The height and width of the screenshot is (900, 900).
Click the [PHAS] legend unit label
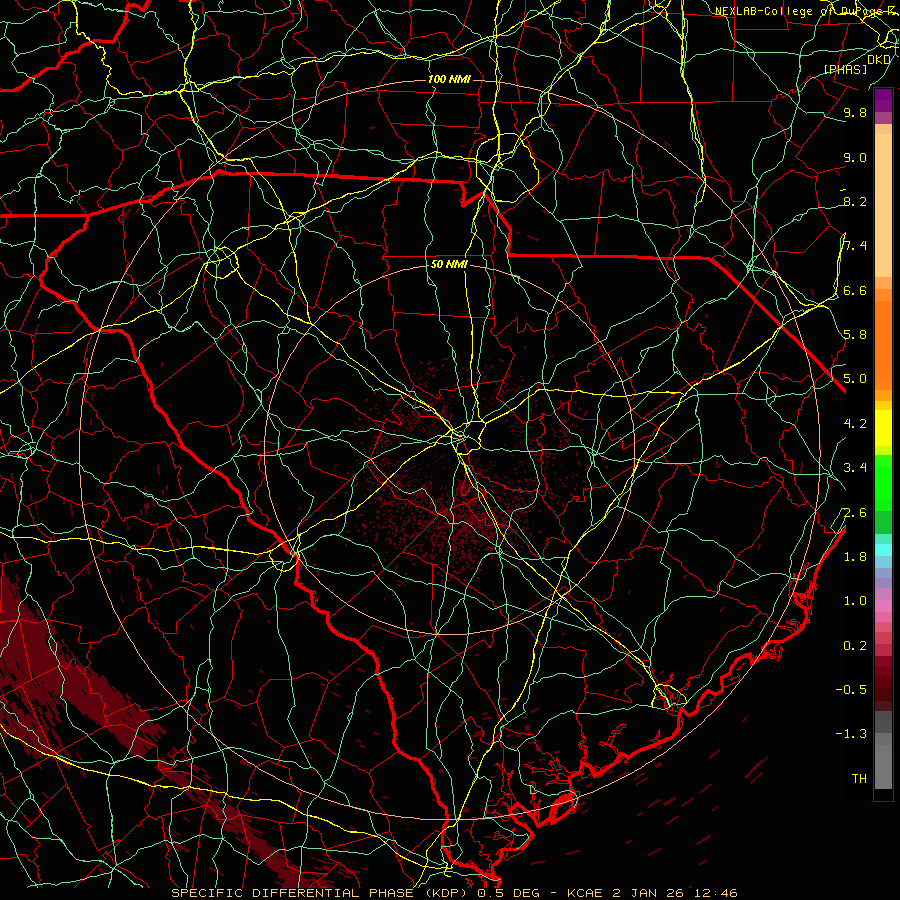[x=845, y=69]
